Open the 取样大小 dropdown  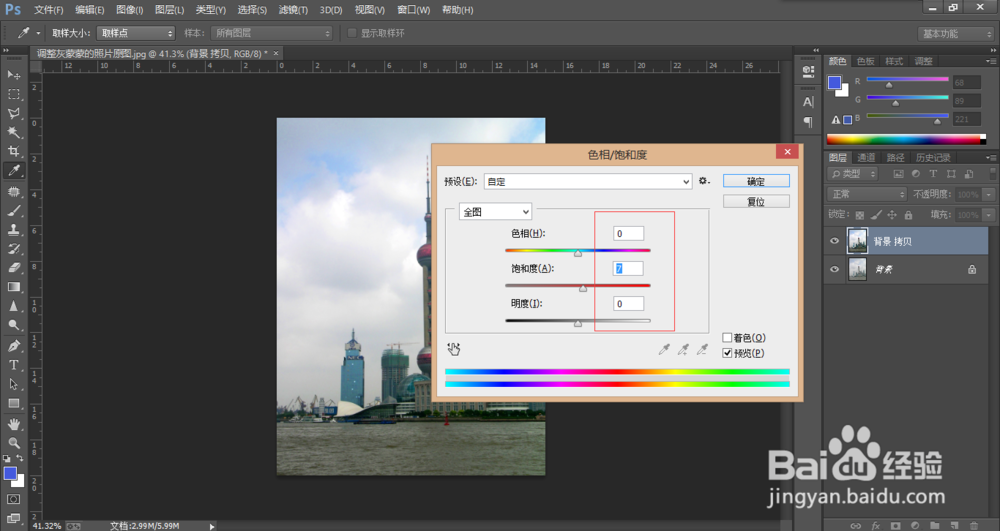[135, 33]
